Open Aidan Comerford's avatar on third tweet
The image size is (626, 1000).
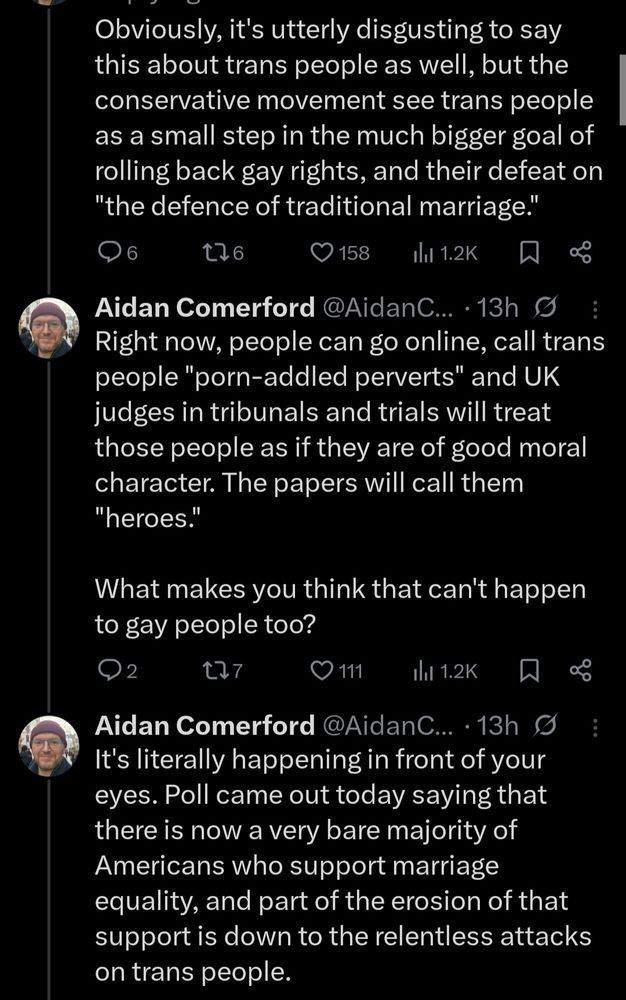(x=49, y=746)
